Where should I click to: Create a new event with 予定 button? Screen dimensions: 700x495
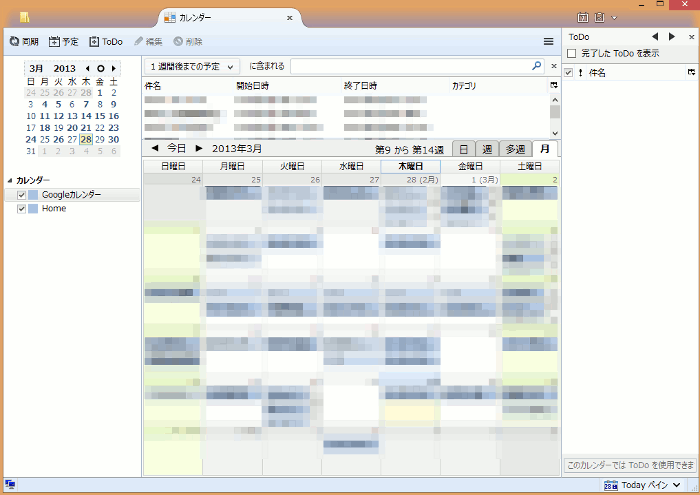63,41
